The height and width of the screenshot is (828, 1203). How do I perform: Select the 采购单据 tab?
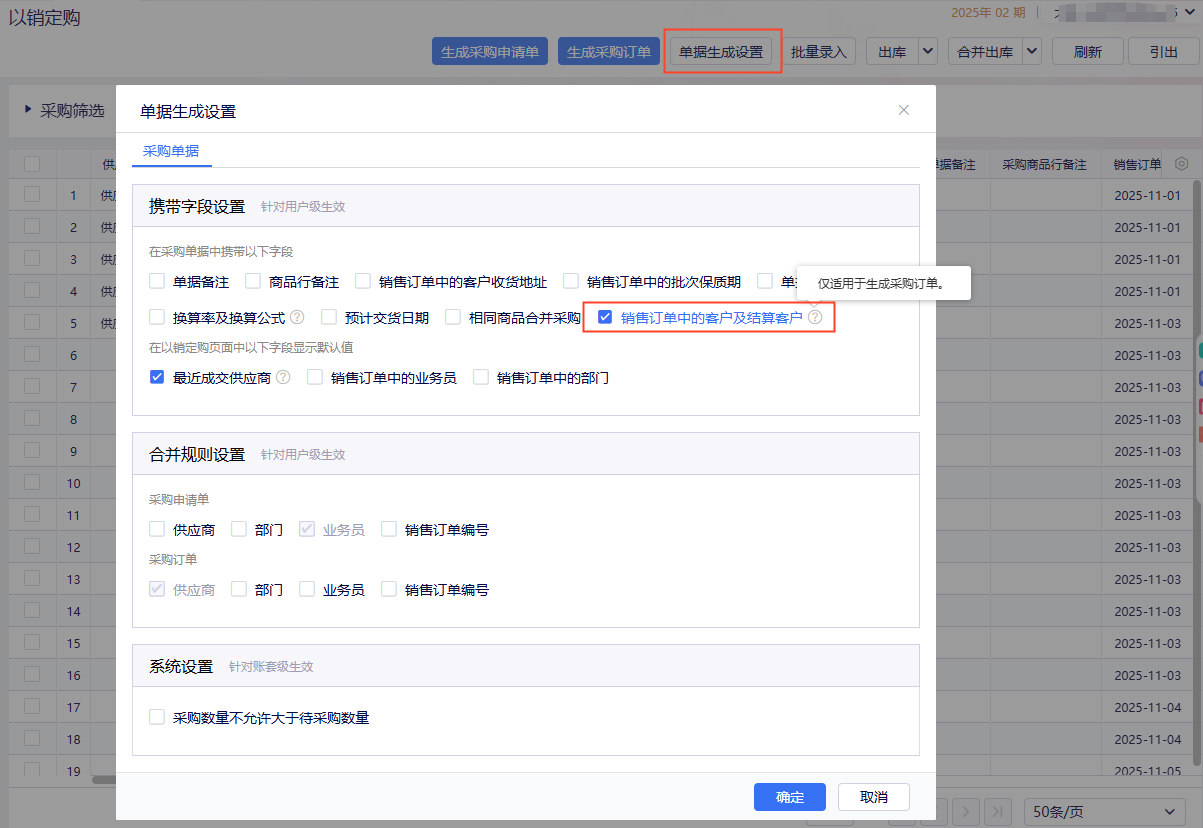point(171,152)
